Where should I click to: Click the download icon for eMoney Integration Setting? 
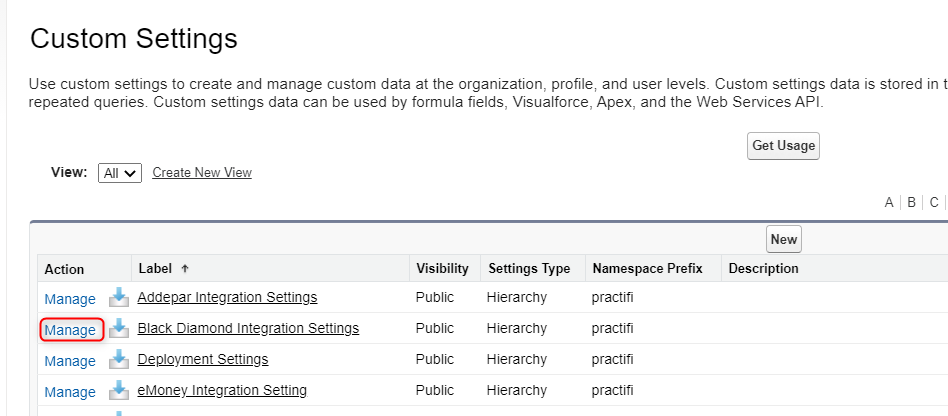tap(119, 390)
